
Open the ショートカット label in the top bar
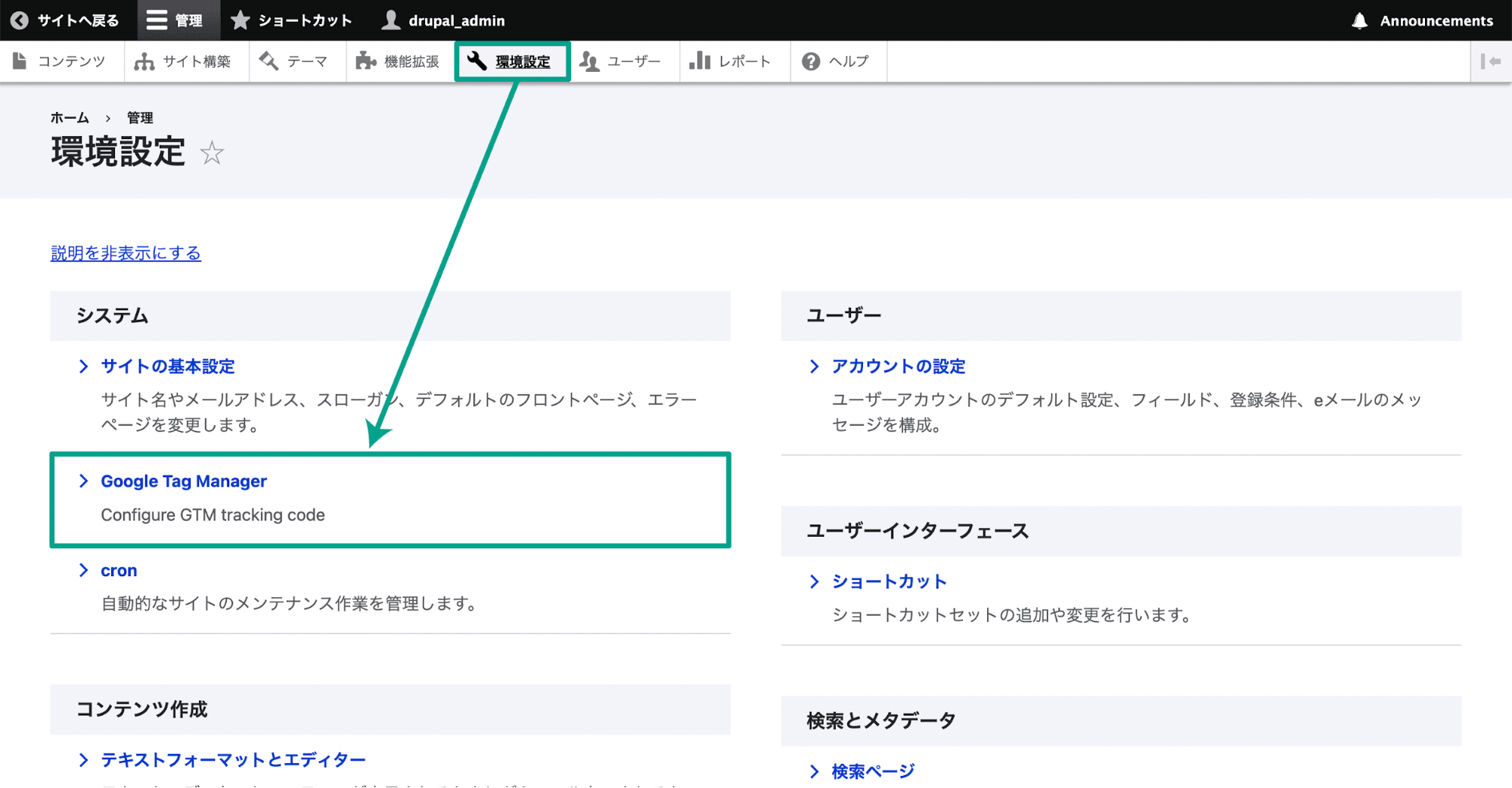click(x=305, y=20)
